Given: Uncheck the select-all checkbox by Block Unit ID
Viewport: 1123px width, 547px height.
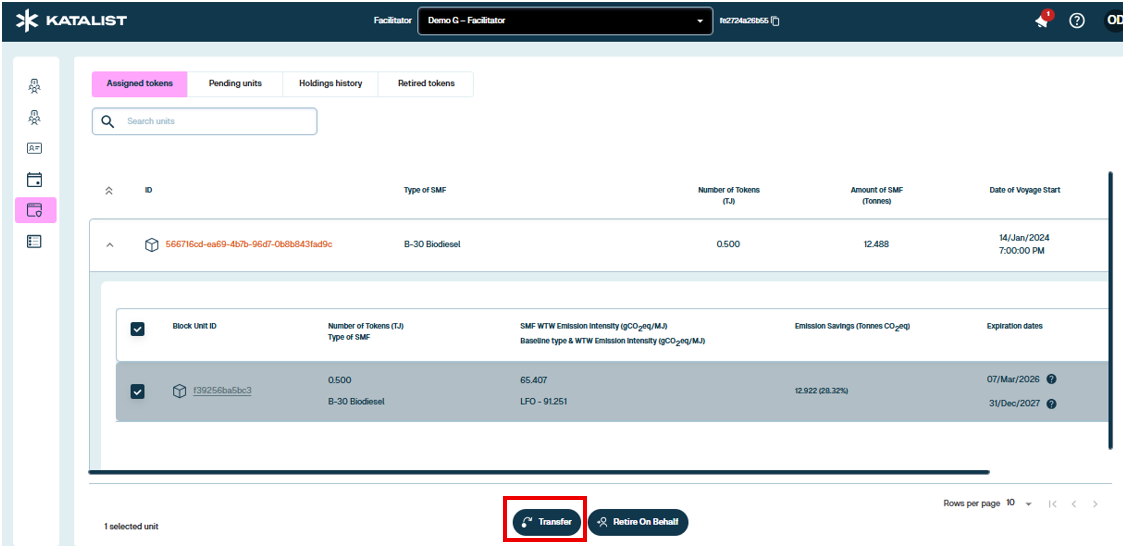Looking at the screenshot, I should pos(138,329).
